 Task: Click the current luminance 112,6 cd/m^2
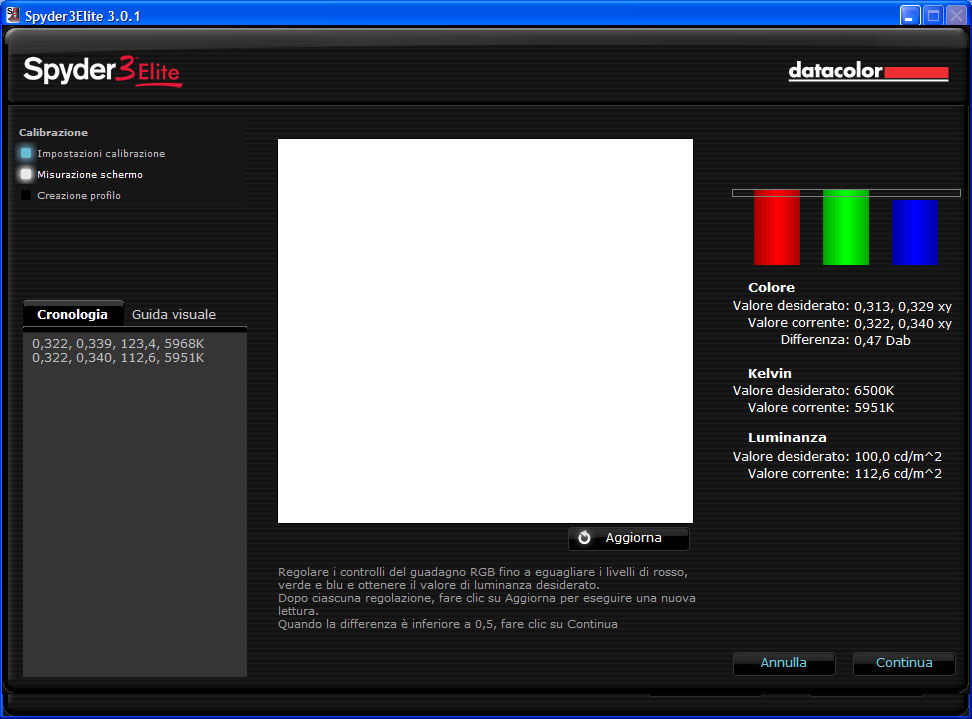pos(898,474)
